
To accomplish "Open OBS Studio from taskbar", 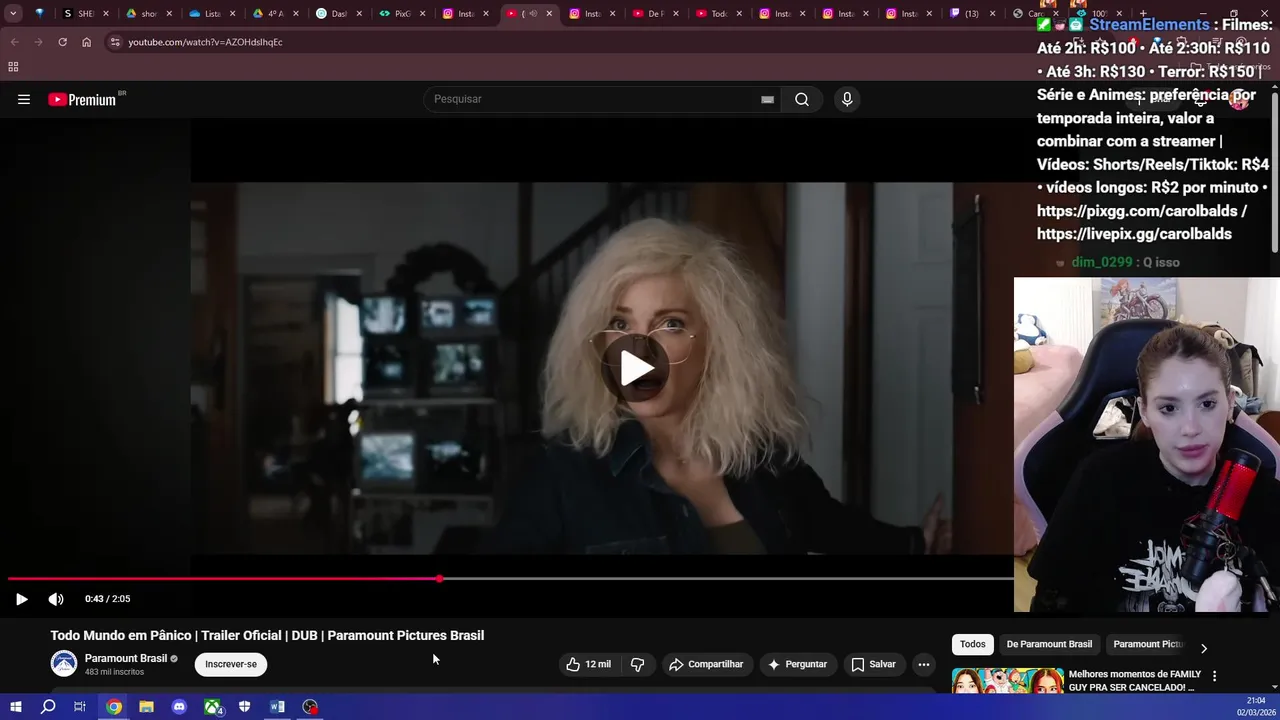I will (x=310, y=707).
